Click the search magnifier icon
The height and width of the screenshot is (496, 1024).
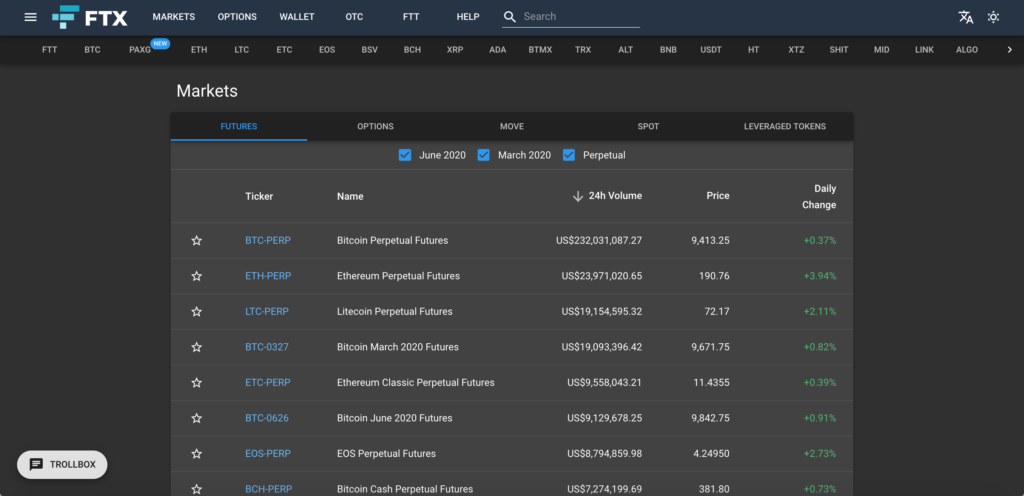pos(510,17)
